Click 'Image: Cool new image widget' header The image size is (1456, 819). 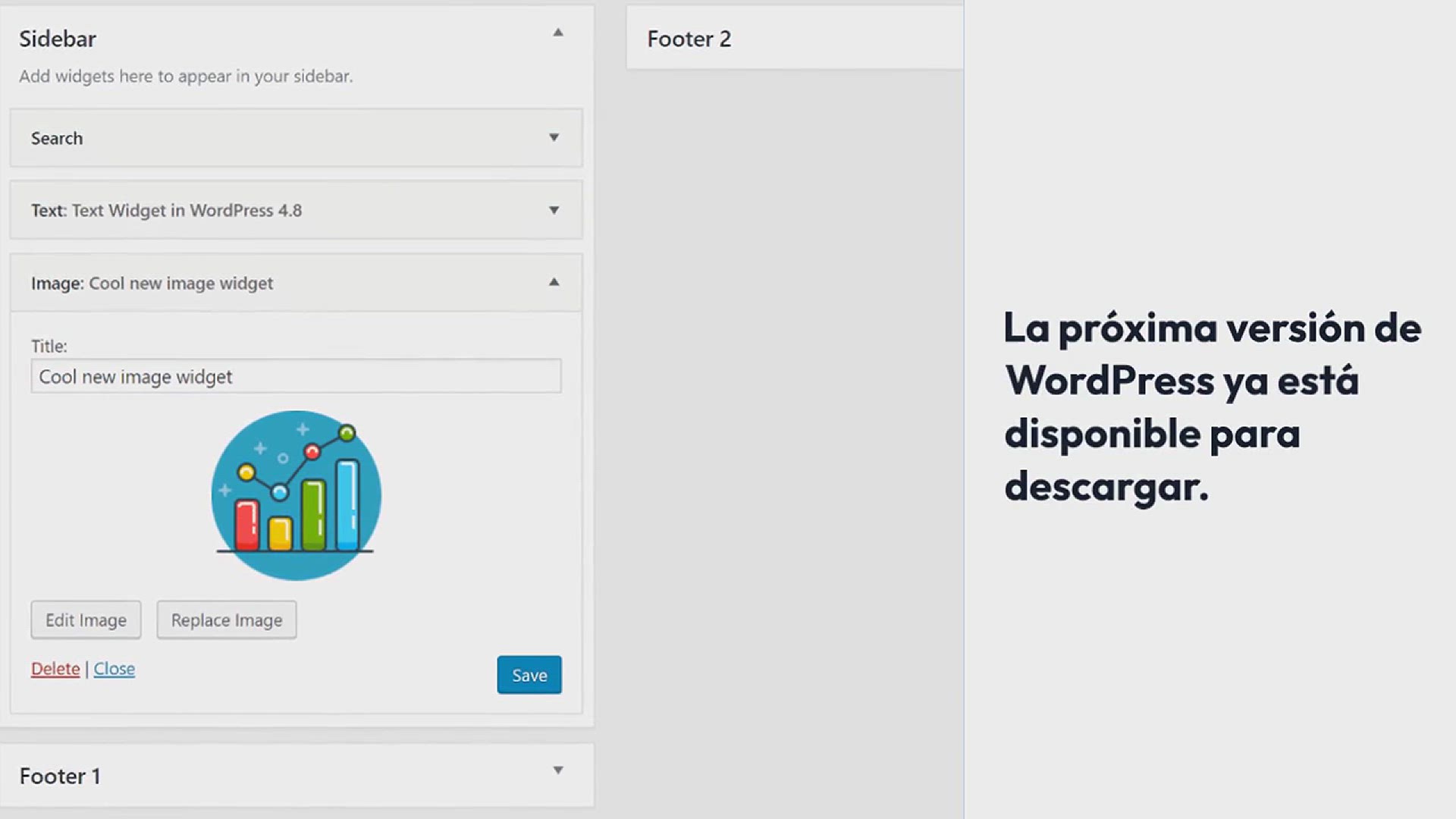click(x=152, y=283)
